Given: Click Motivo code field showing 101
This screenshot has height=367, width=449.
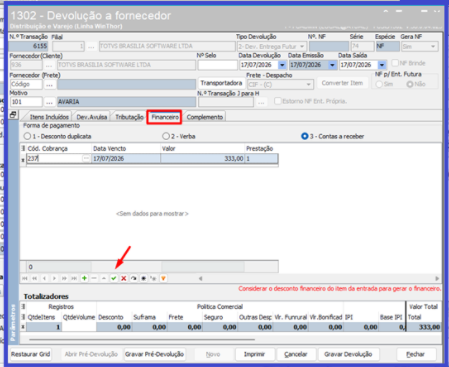Looking at the screenshot, I should point(26,102).
